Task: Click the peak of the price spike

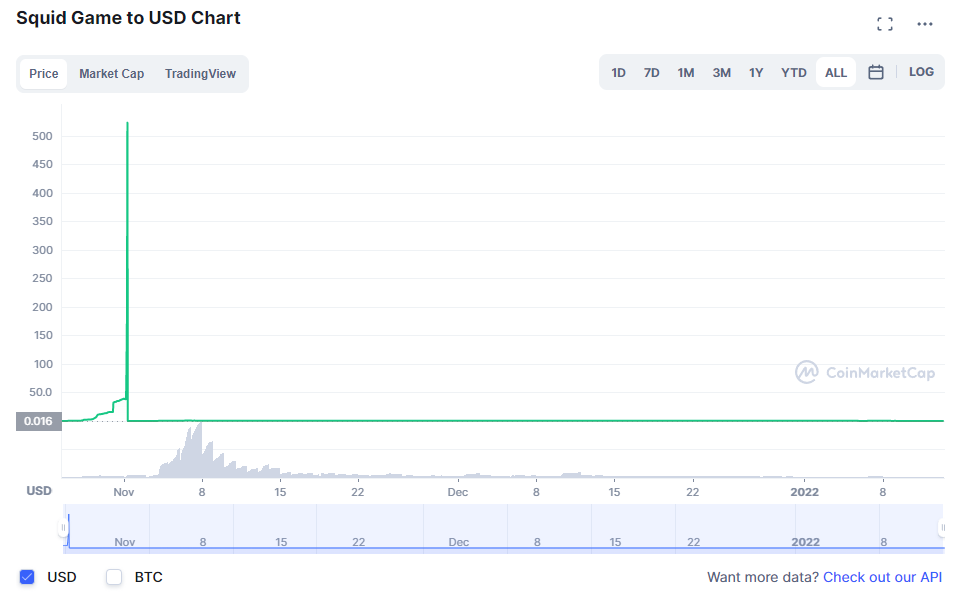Action: click(x=127, y=124)
